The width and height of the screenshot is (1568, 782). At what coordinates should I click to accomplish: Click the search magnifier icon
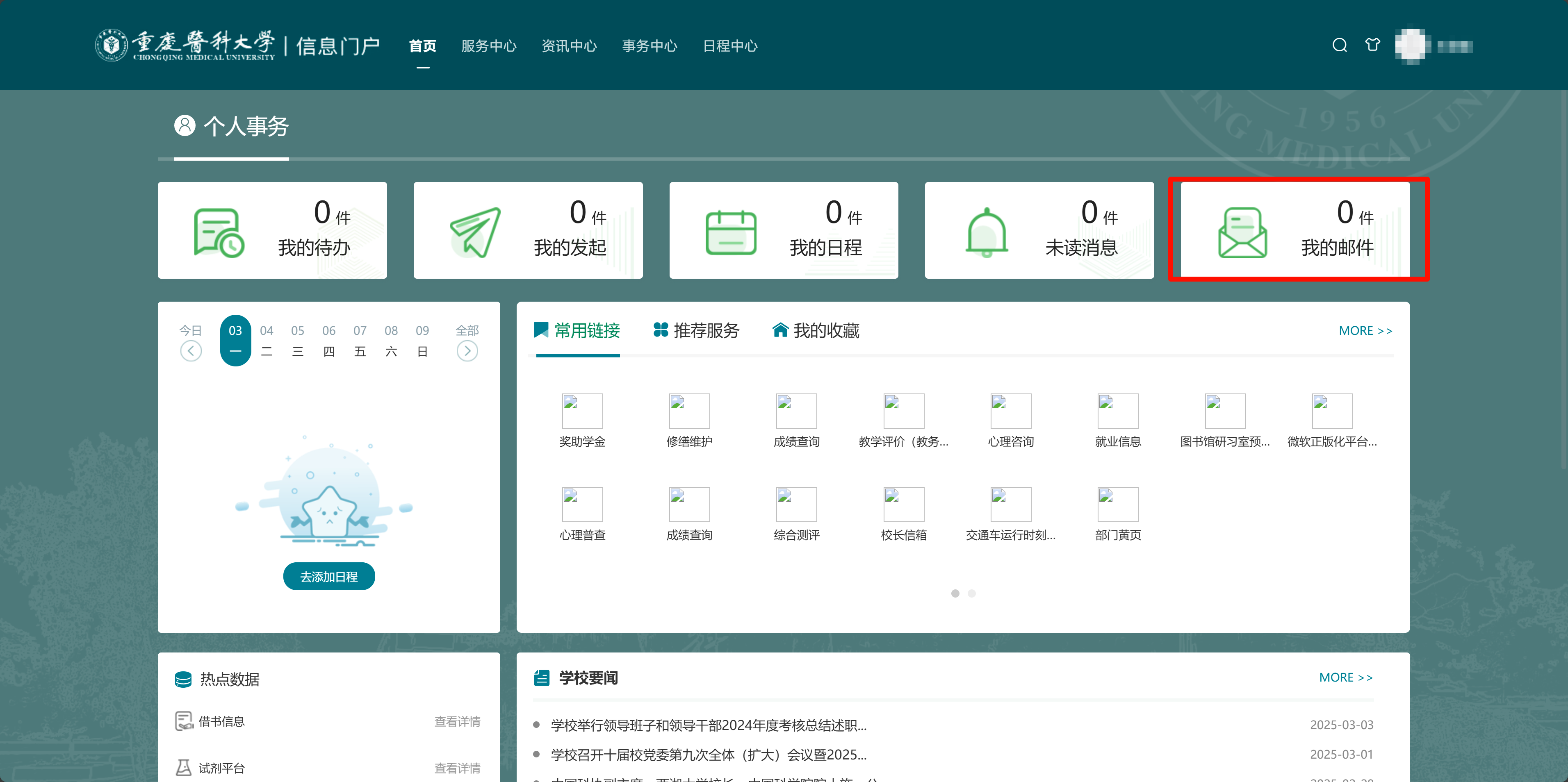pyautogui.click(x=1339, y=45)
